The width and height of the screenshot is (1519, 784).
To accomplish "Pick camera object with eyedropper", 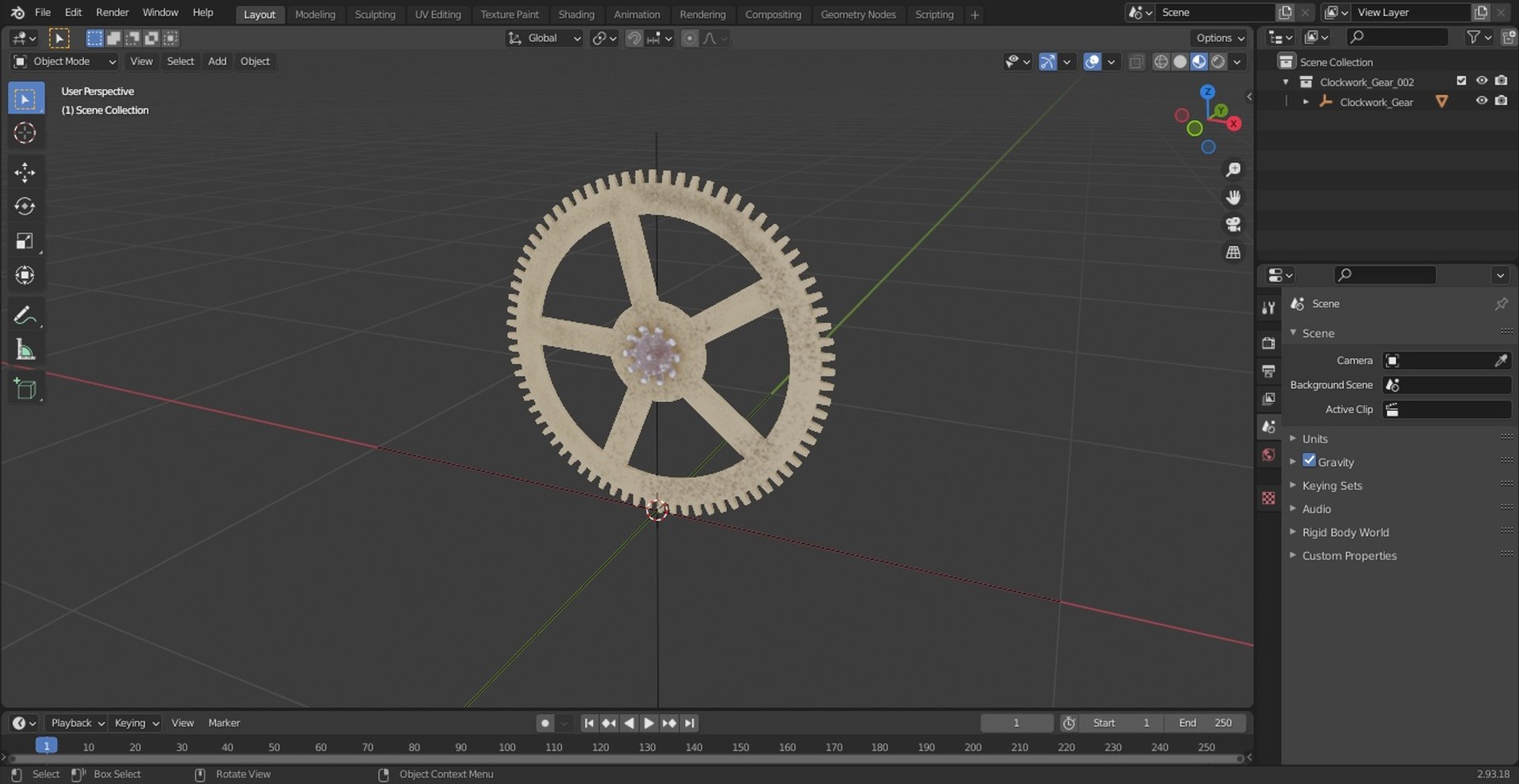I will click(1501, 361).
